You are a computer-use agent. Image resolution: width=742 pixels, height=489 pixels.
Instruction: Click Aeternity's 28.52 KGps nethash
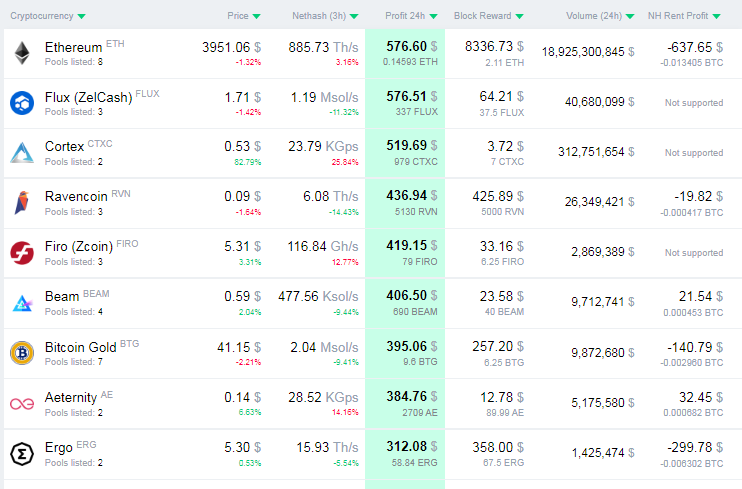pyautogui.click(x=323, y=398)
